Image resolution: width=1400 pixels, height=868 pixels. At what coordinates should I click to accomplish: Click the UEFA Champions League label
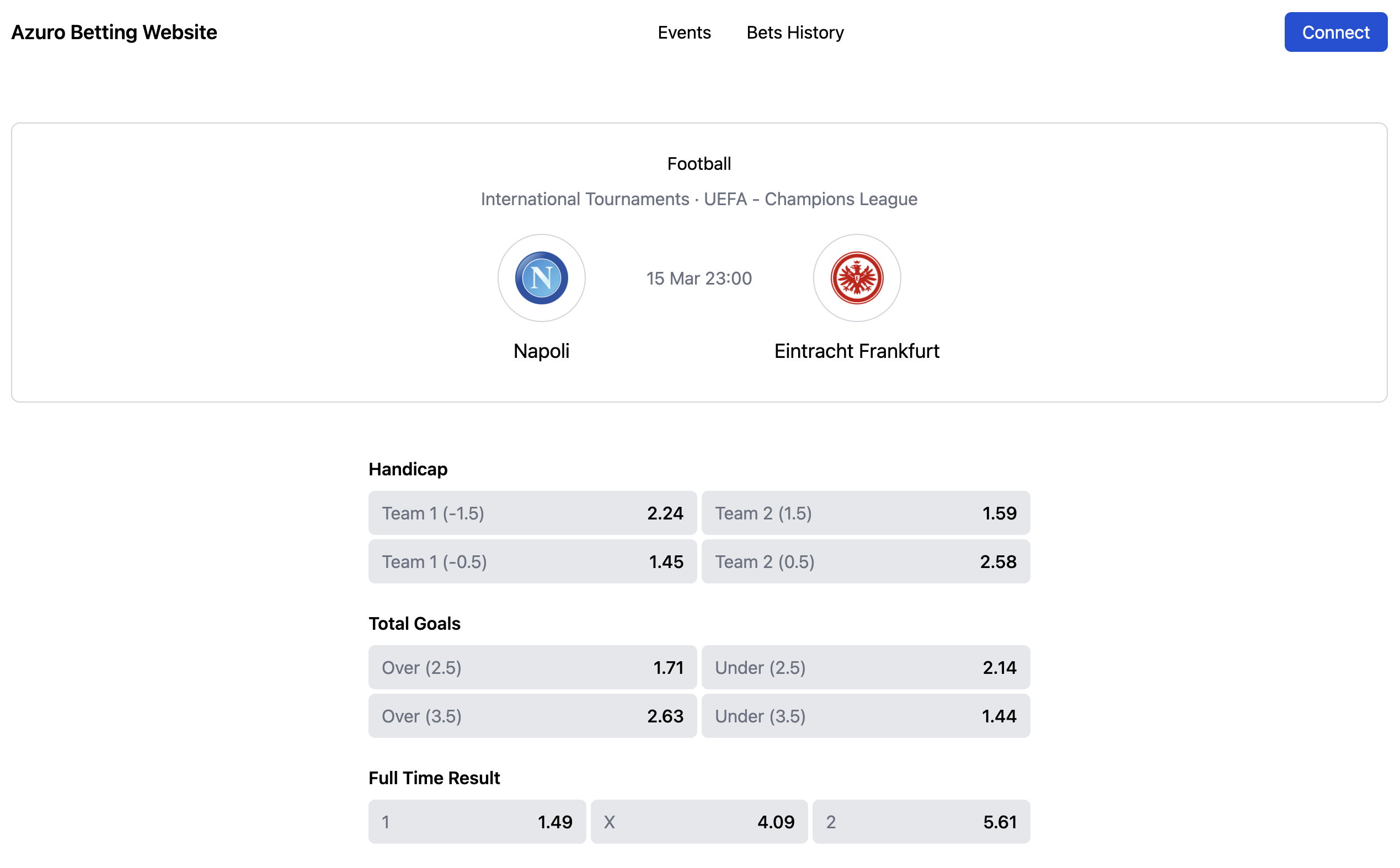810,199
